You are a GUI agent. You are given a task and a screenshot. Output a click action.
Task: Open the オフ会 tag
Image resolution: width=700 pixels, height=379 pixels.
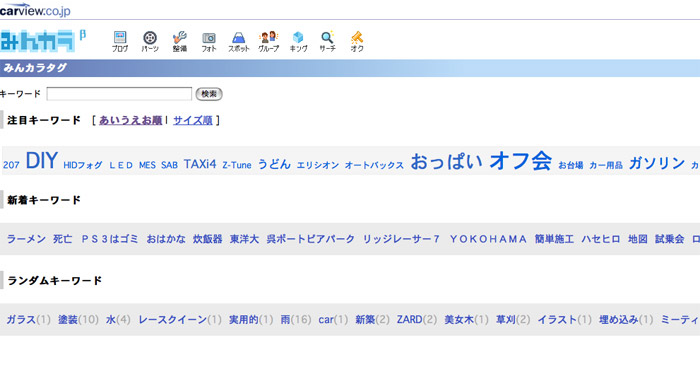[x=521, y=161]
